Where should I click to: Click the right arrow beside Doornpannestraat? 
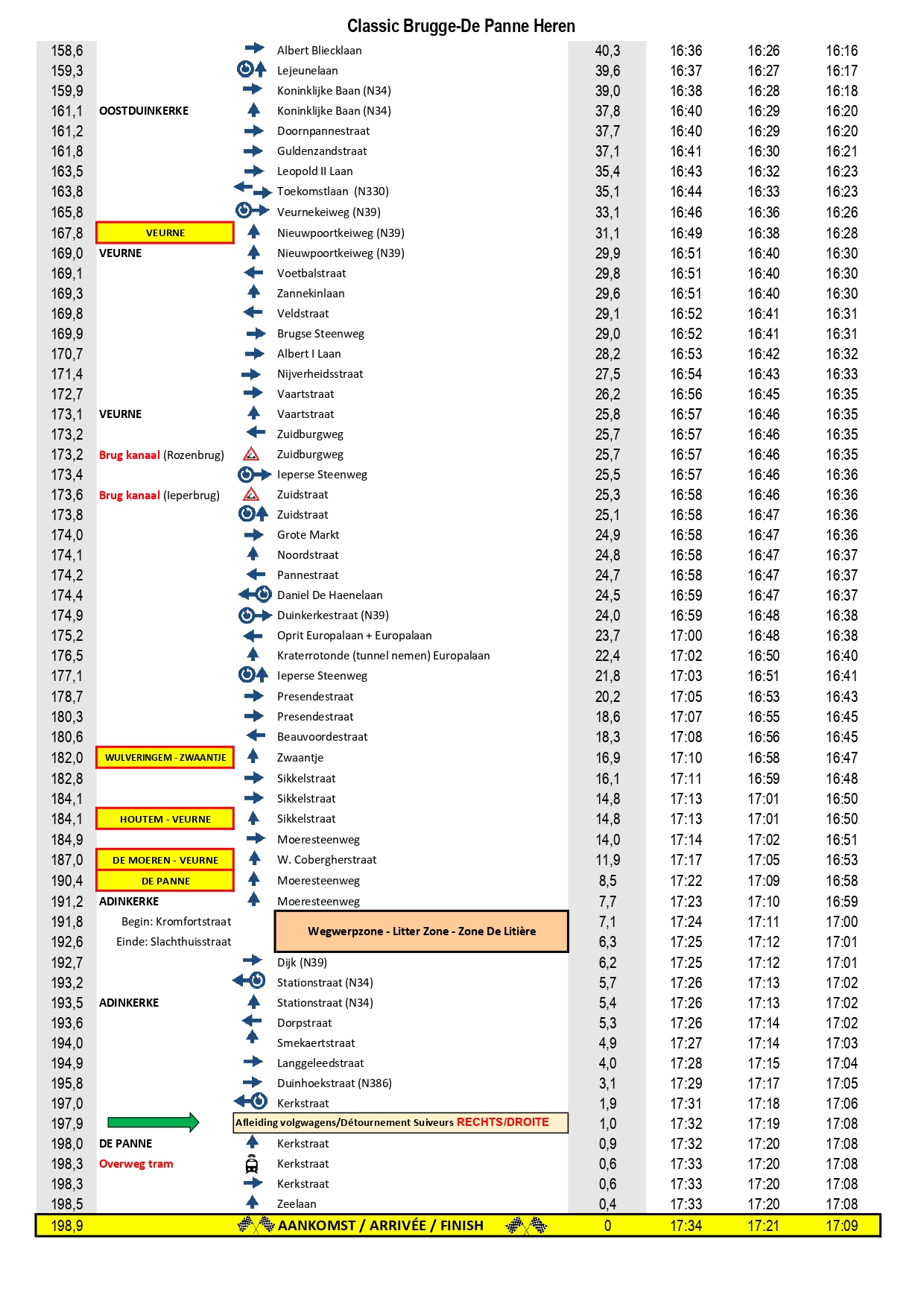[x=254, y=130]
